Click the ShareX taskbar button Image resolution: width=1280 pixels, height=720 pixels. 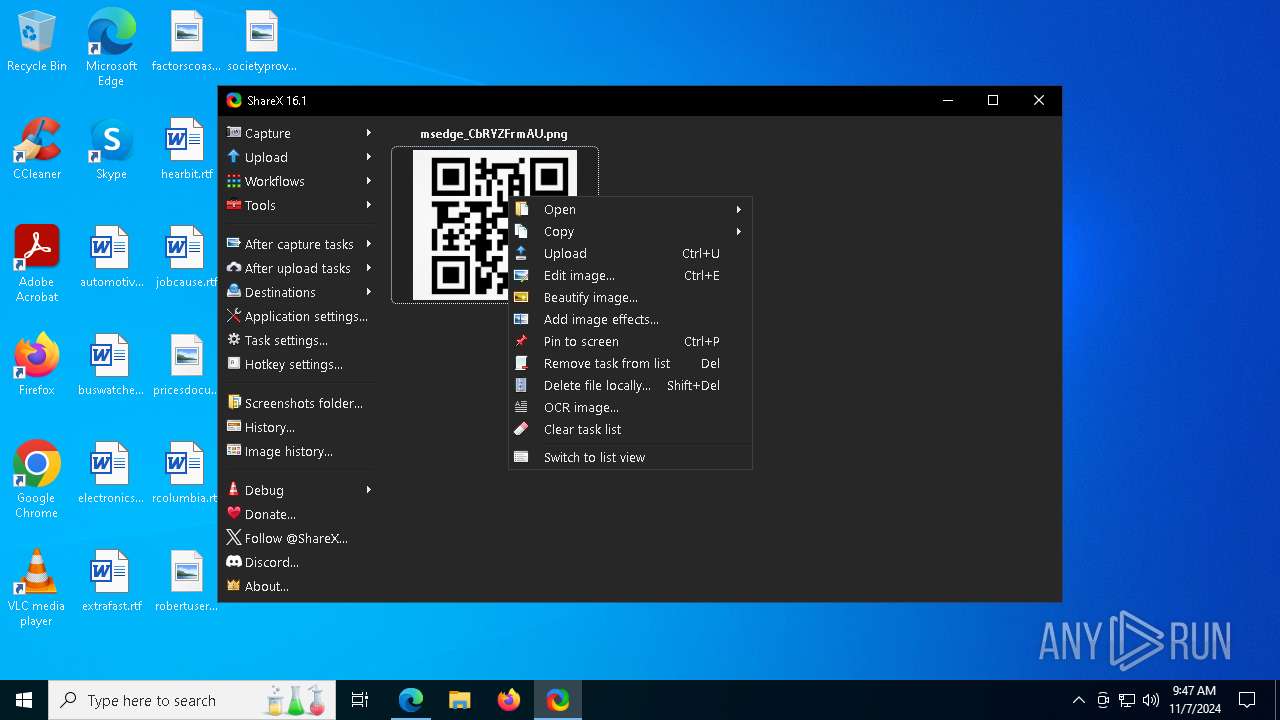click(x=557, y=700)
